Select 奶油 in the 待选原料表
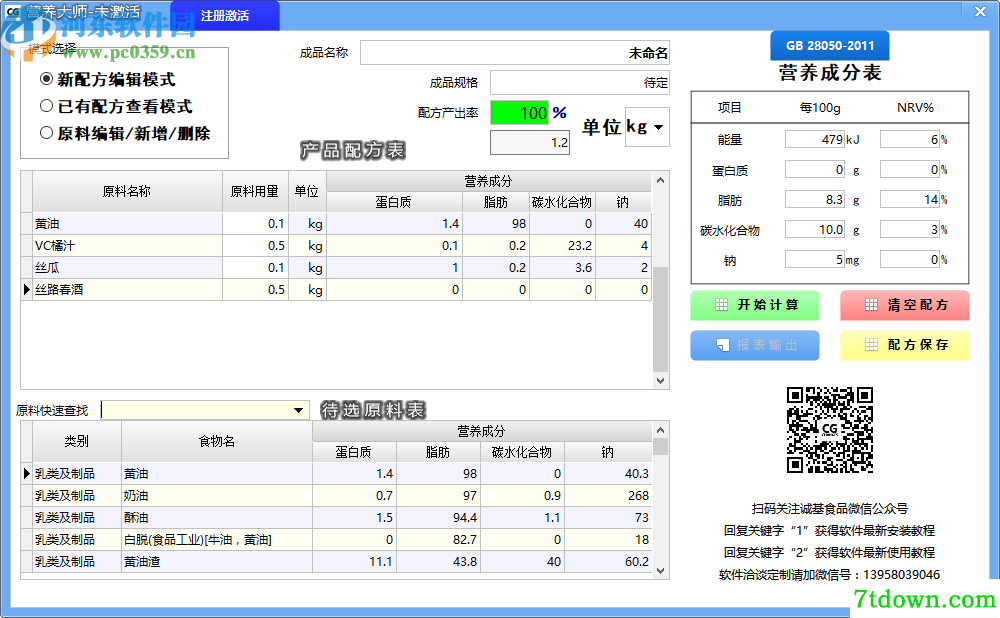 pyautogui.click(x=336, y=496)
